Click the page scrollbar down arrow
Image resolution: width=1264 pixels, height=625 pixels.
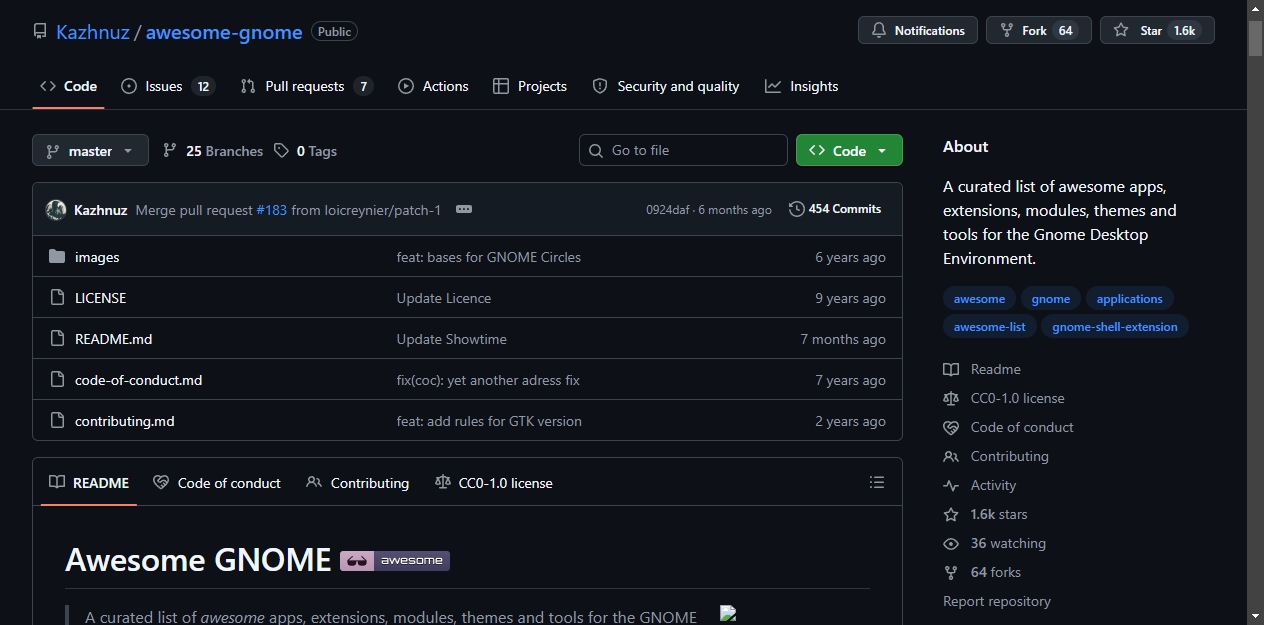[1256, 616]
